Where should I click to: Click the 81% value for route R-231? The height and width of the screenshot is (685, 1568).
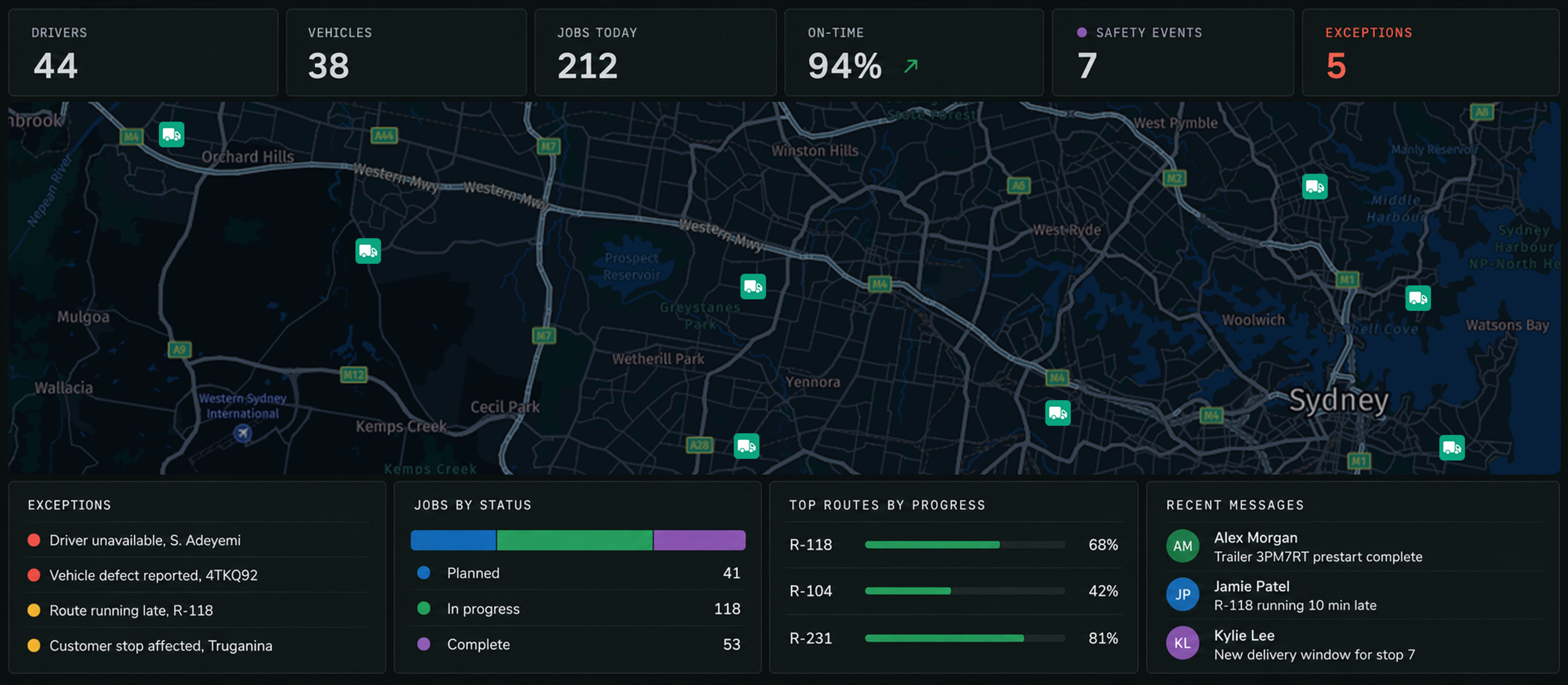click(1103, 638)
